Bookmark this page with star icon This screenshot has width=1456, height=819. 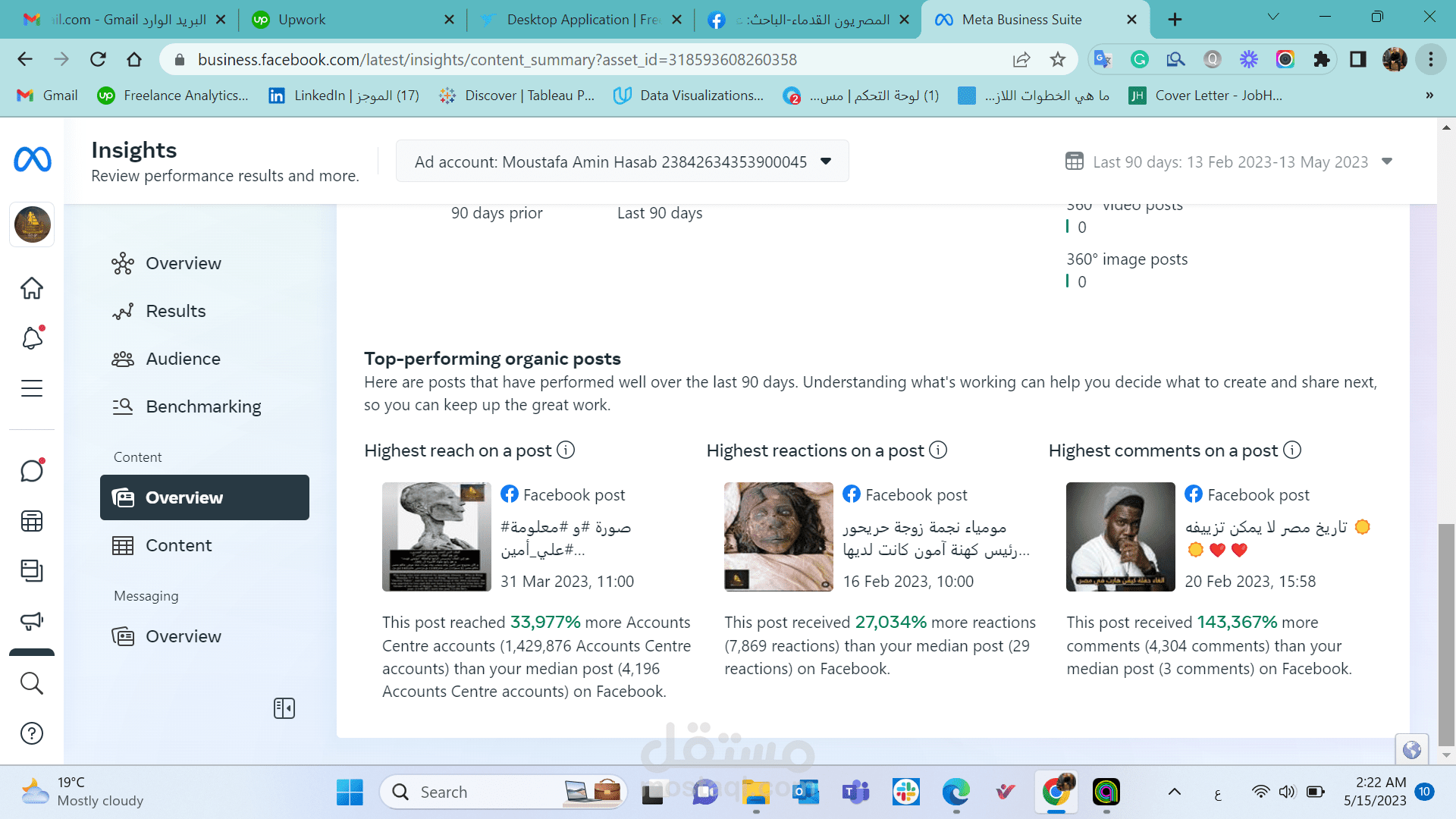tap(1058, 59)
